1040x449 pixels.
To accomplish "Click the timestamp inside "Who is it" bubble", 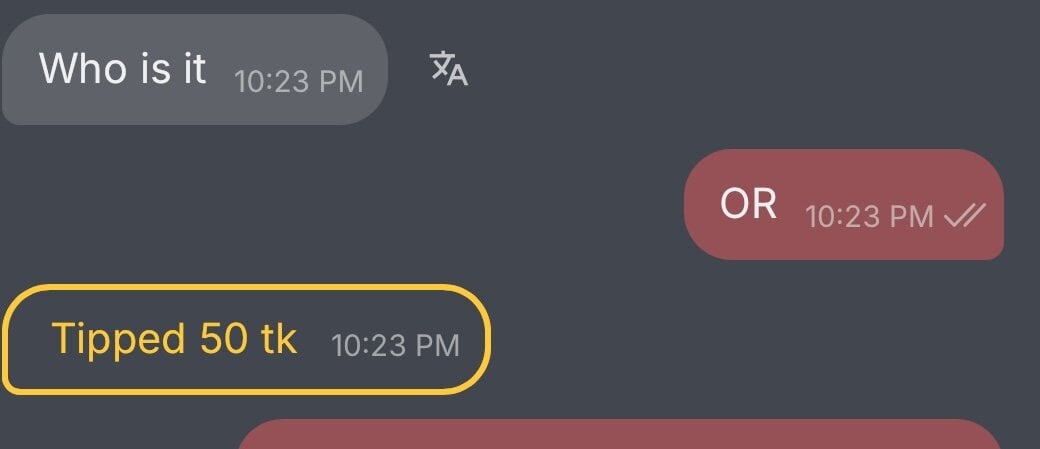I will point(298,82).
